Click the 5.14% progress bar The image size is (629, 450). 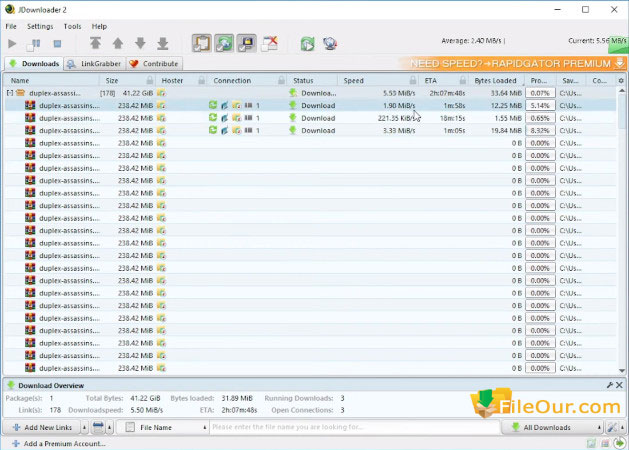540,105
